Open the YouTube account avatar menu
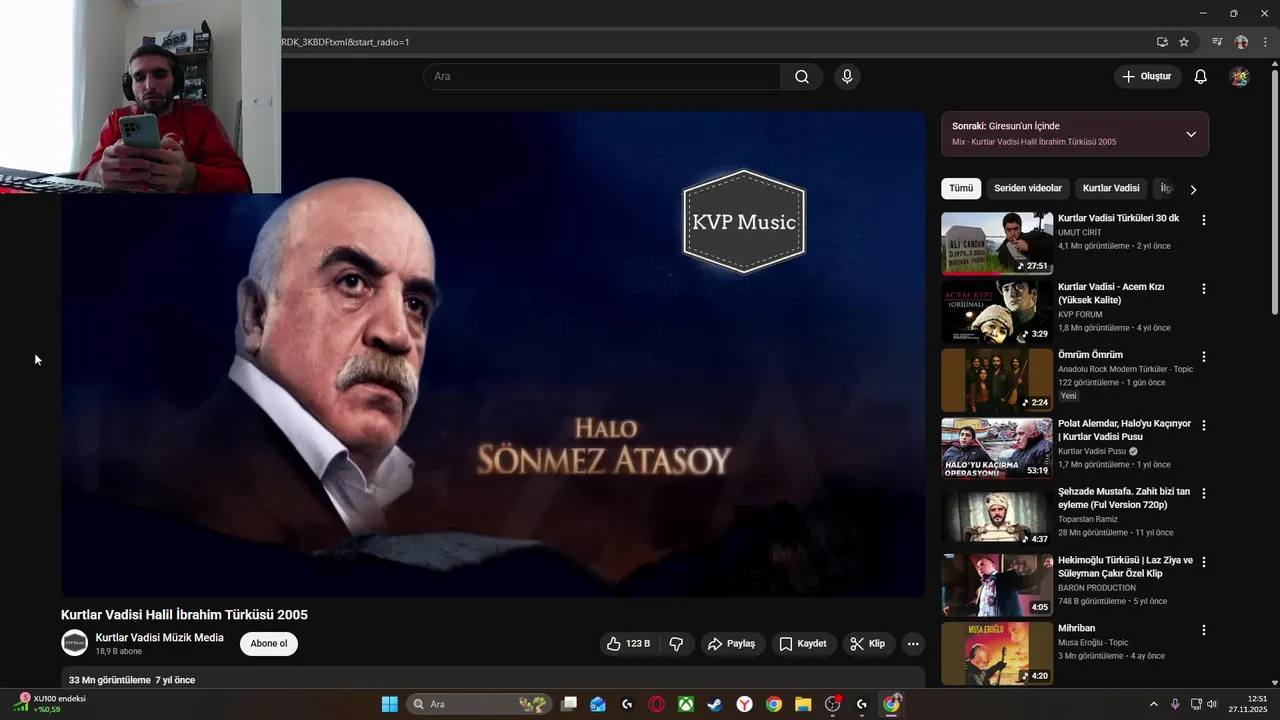1280x720 pixels. (x=1239, y=77)
